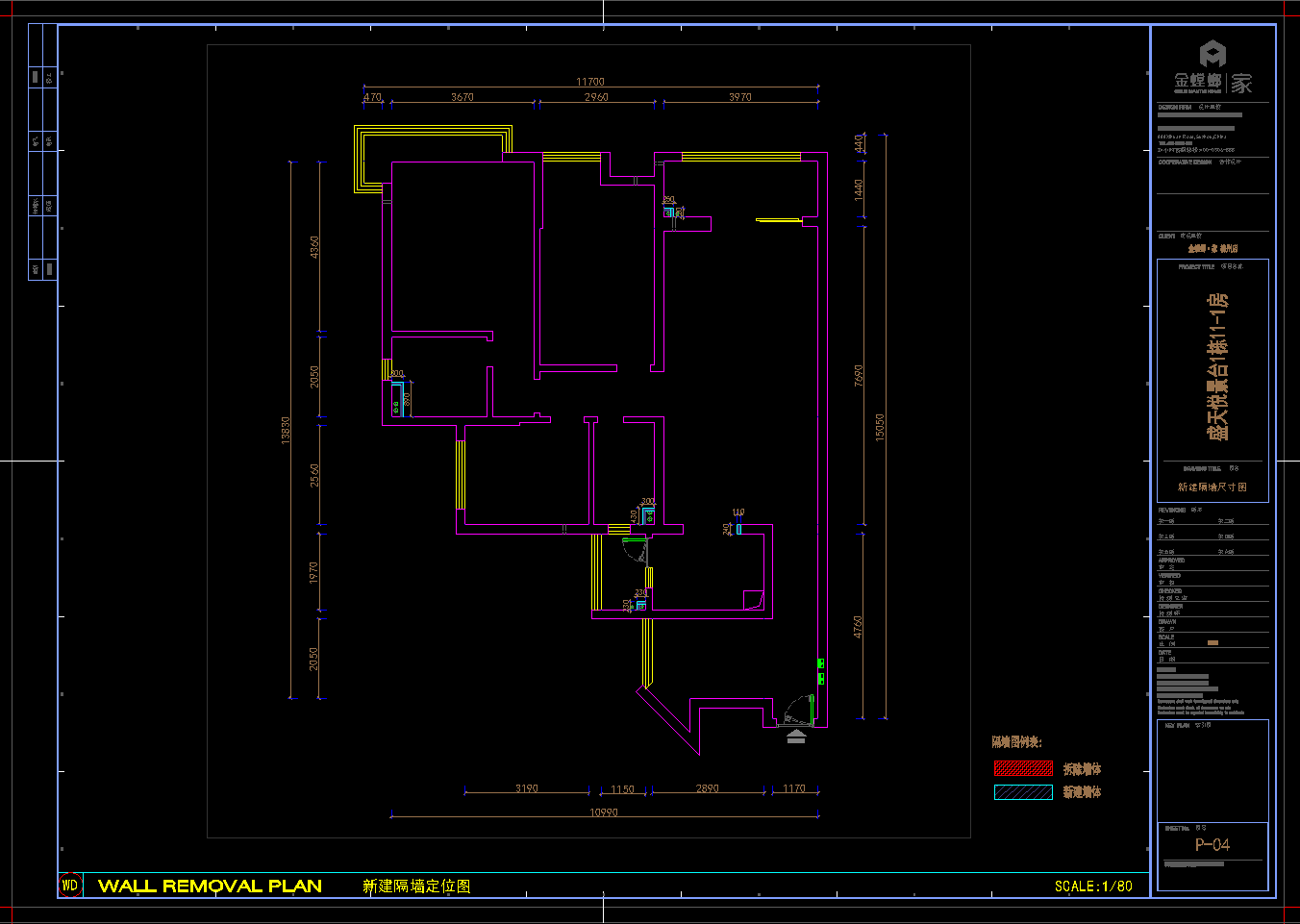Click the small pipe shaft marked 230

pos(640,605)
